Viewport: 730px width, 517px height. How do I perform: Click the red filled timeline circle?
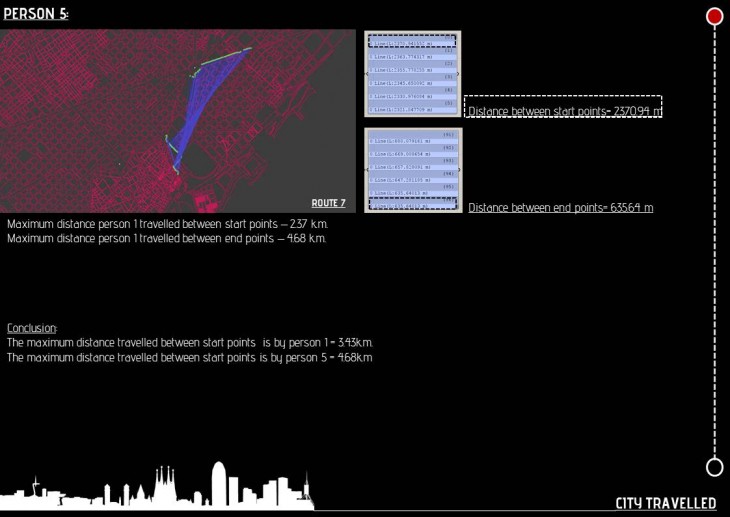pos(714,16)
